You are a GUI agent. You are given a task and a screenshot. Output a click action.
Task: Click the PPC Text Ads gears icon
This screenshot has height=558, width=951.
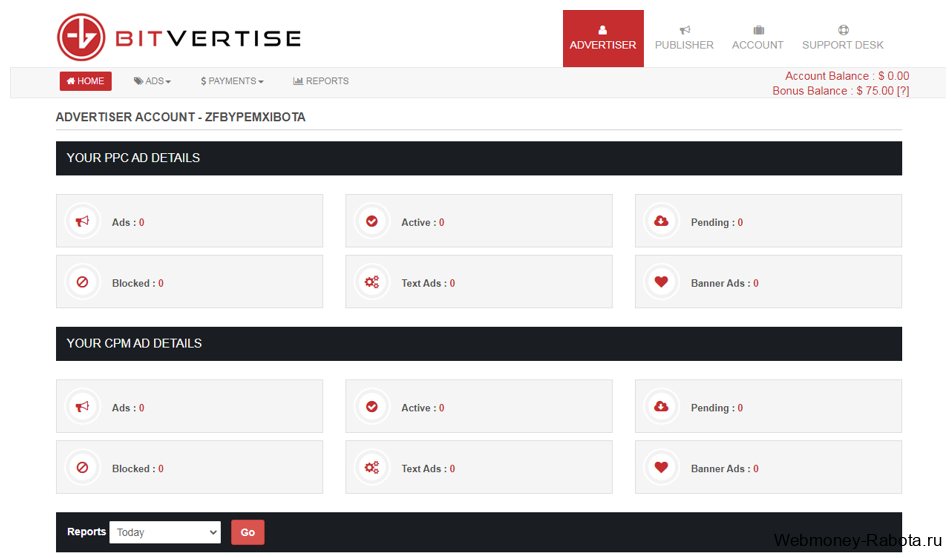(372, 282)
